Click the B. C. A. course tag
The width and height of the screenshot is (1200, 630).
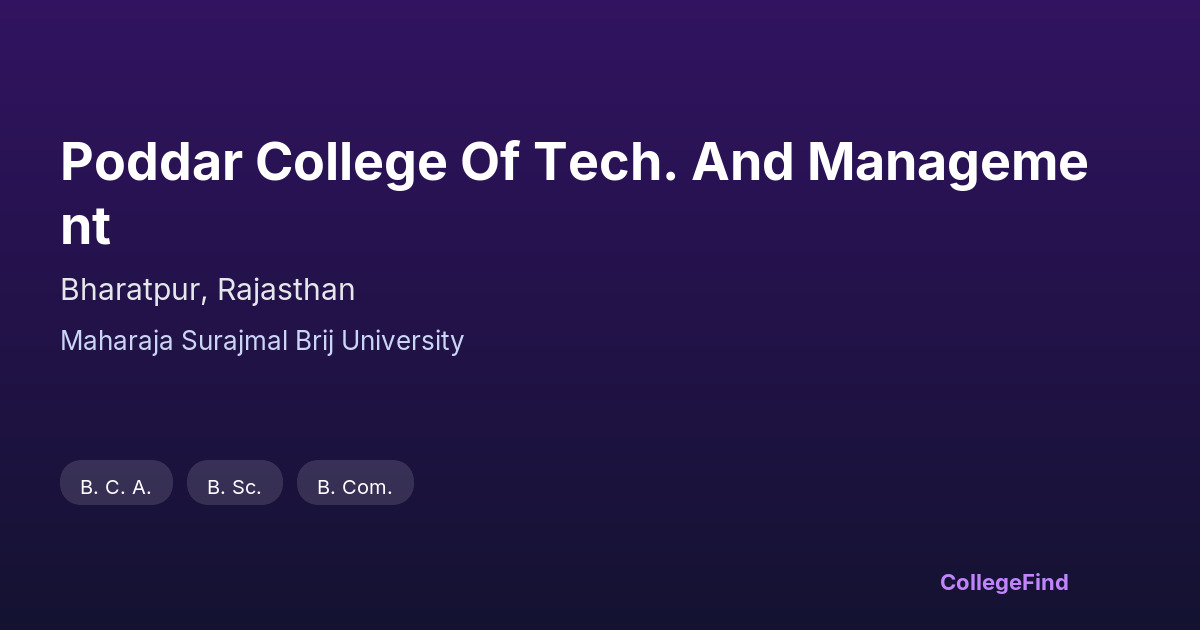(x=116, y=487)
